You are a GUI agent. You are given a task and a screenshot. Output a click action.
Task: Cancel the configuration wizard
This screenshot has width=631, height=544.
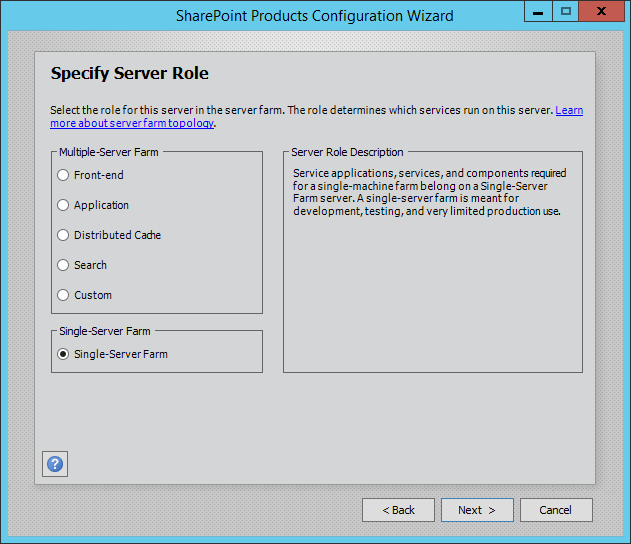point(556,510)
